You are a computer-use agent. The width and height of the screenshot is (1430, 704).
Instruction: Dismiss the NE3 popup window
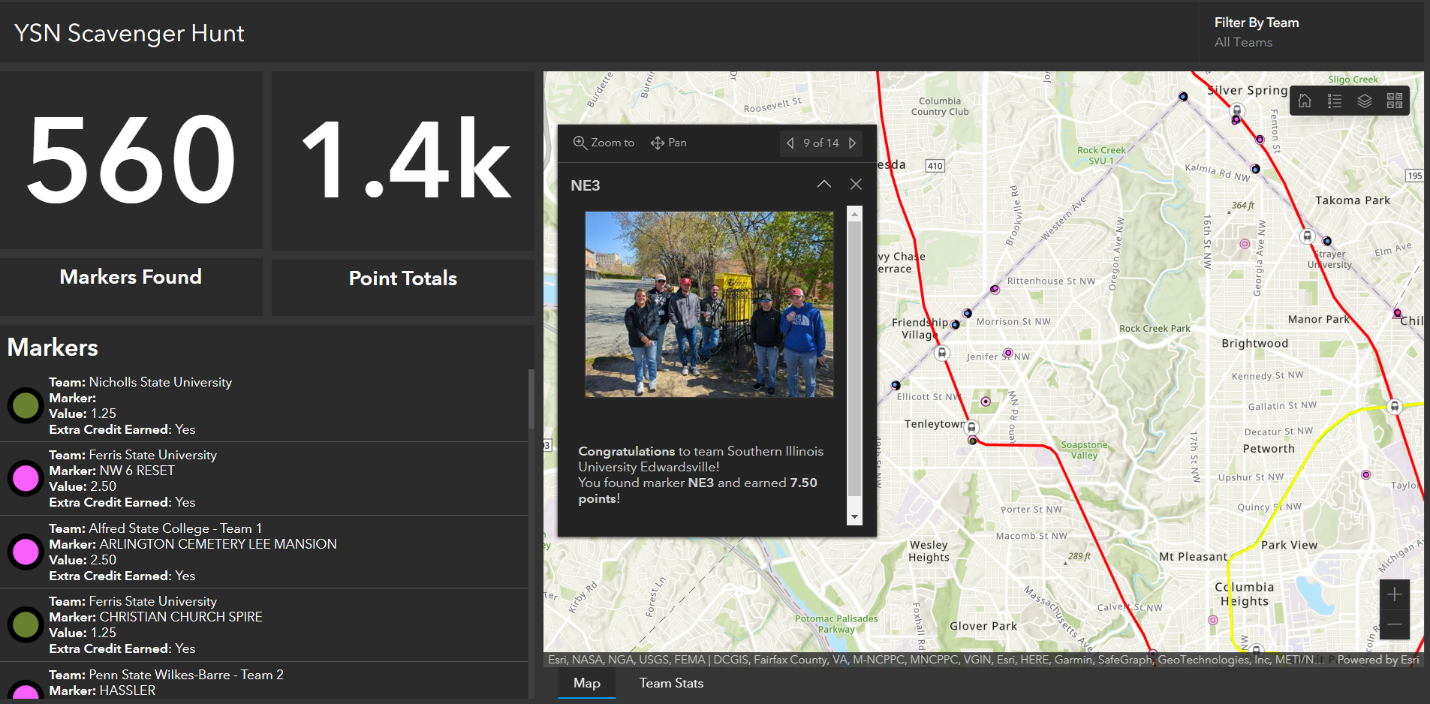(x=855, y=184)
